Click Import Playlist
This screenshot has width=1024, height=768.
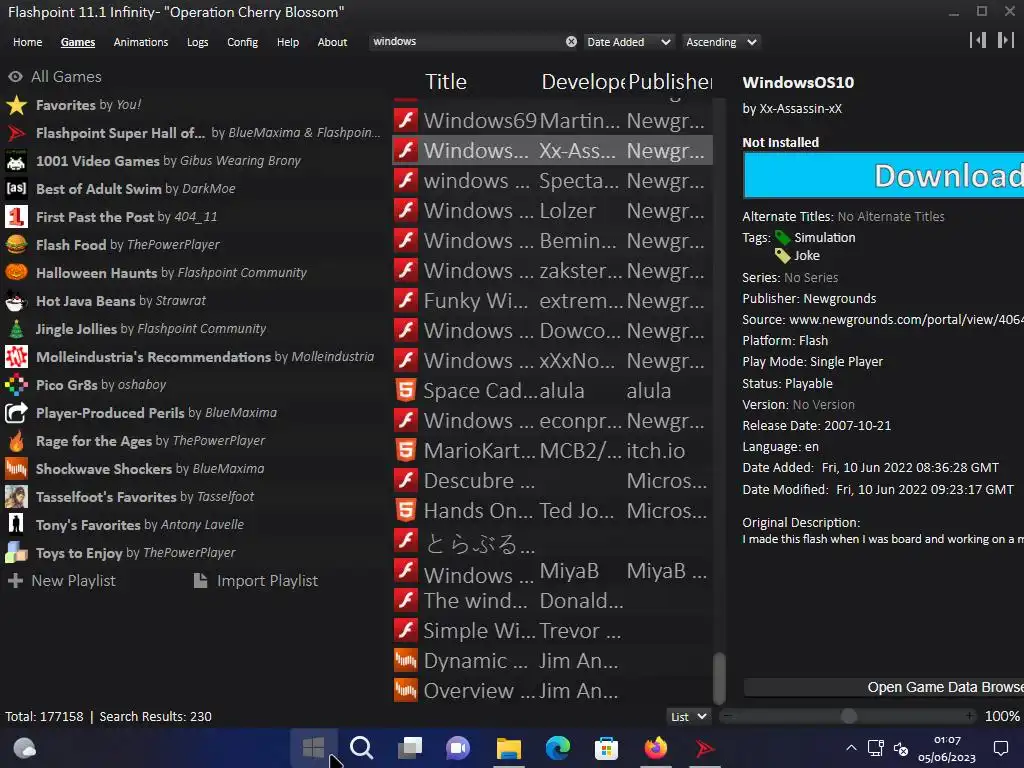(x=256, y=581)
